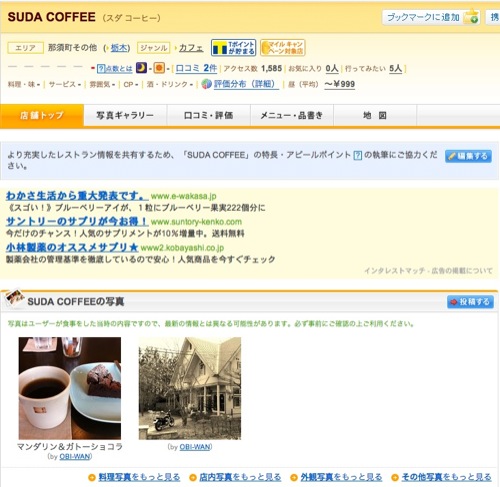
Task: Open the 口コミ 2件 reviews link
Action: [x=196, y=68]
